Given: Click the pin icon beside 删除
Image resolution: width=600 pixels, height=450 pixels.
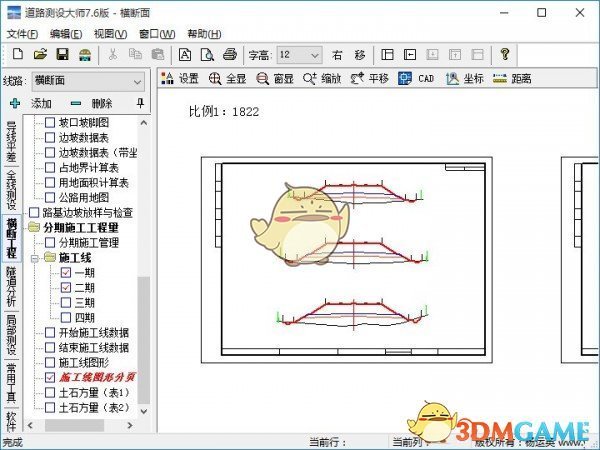Looking at the screenshot, I should pyautogui.click(x=140, y=103).
